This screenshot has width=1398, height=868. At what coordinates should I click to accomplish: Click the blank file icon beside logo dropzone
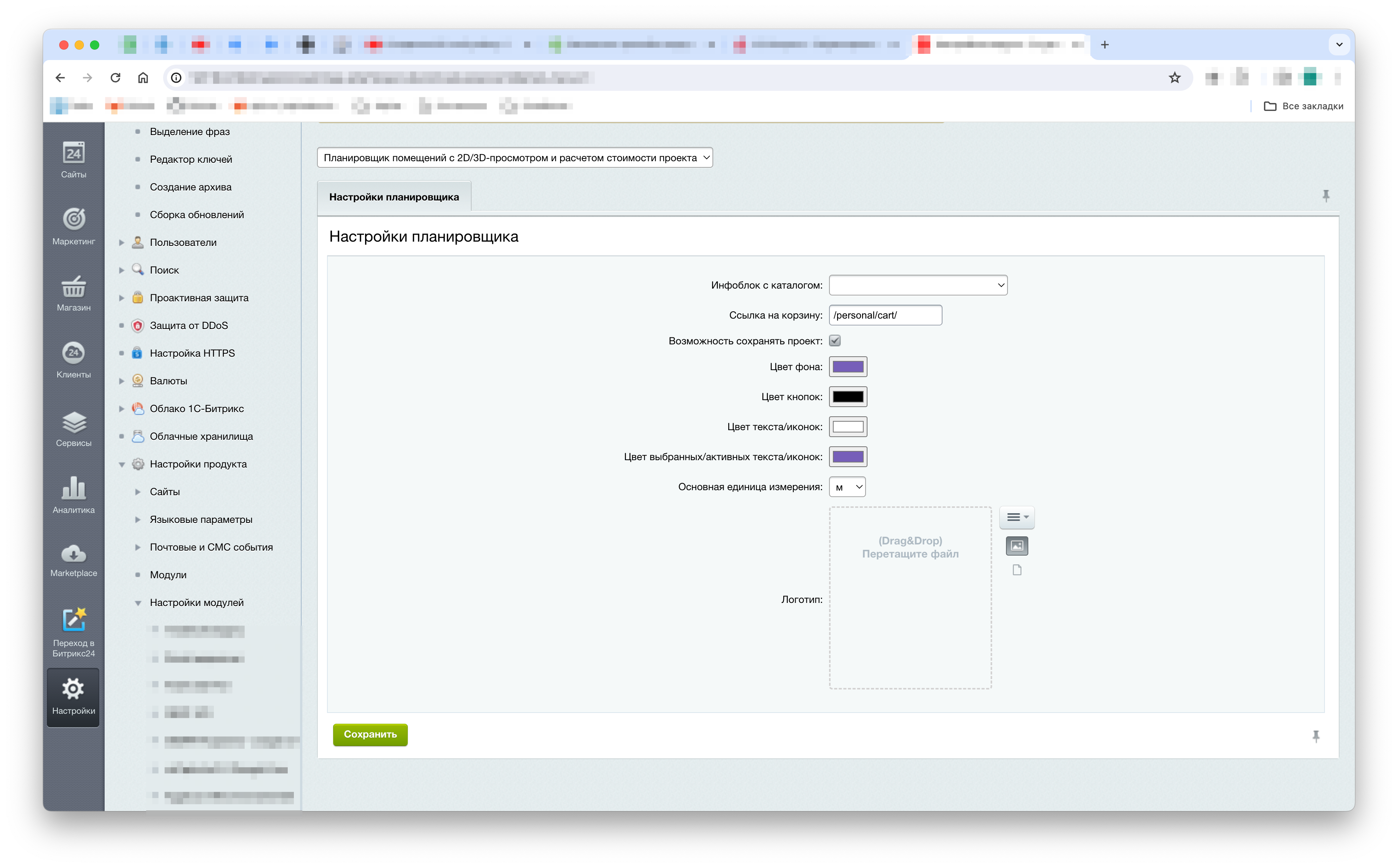1016,569
